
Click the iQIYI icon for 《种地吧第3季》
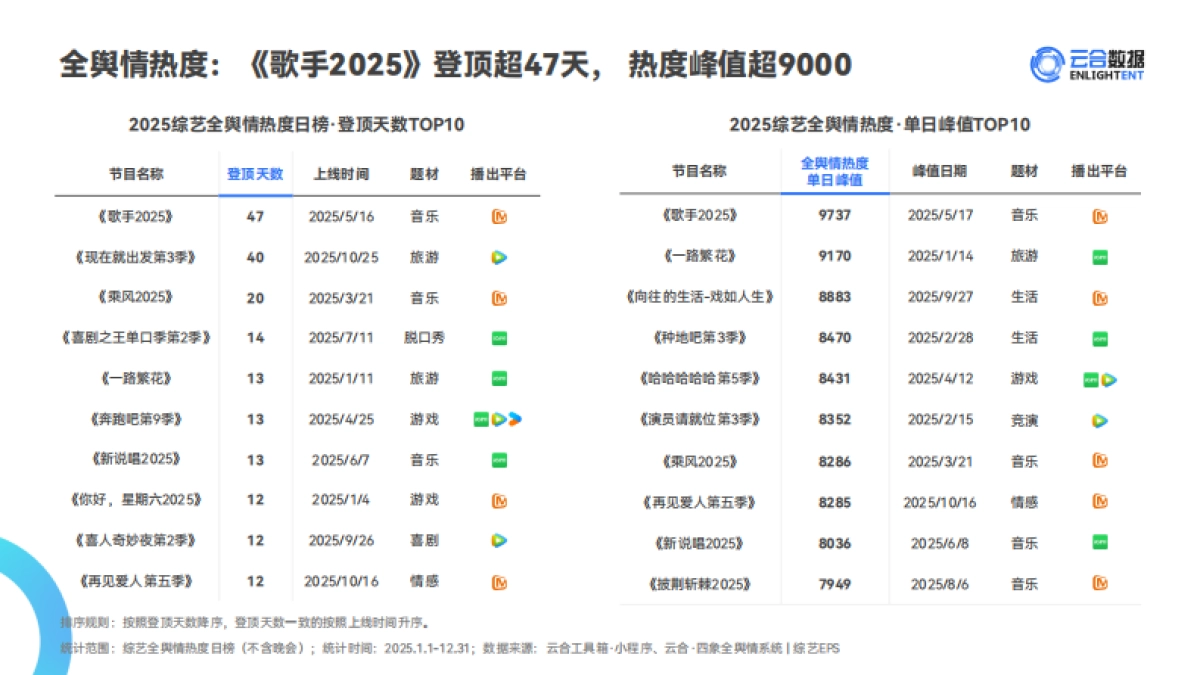coord(1100,338)
